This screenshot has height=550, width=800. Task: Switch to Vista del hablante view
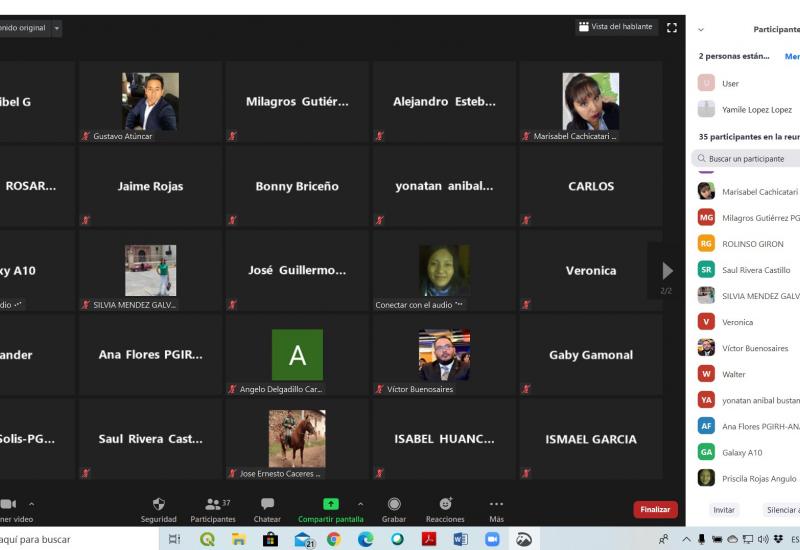point(615,27)
